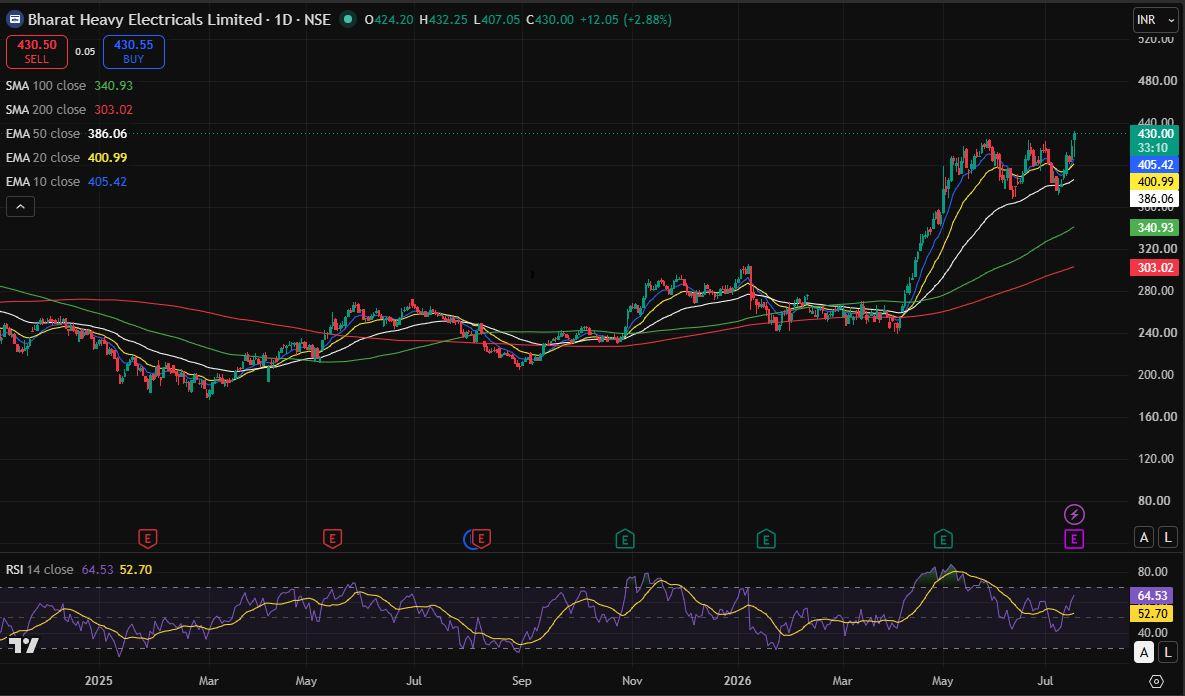This screenshot has width=1185, height=696.
Task: Click the 1D interval text in title
Action: click(x=283, y=20)
